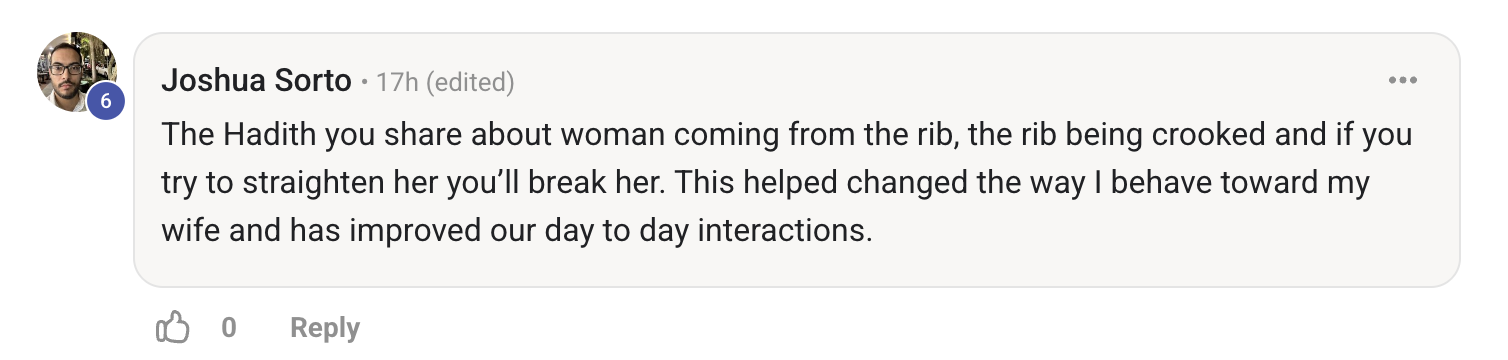The image size is (1508, 360).
Task: Click the 17h timestamp
Action: tap(397, 83)
